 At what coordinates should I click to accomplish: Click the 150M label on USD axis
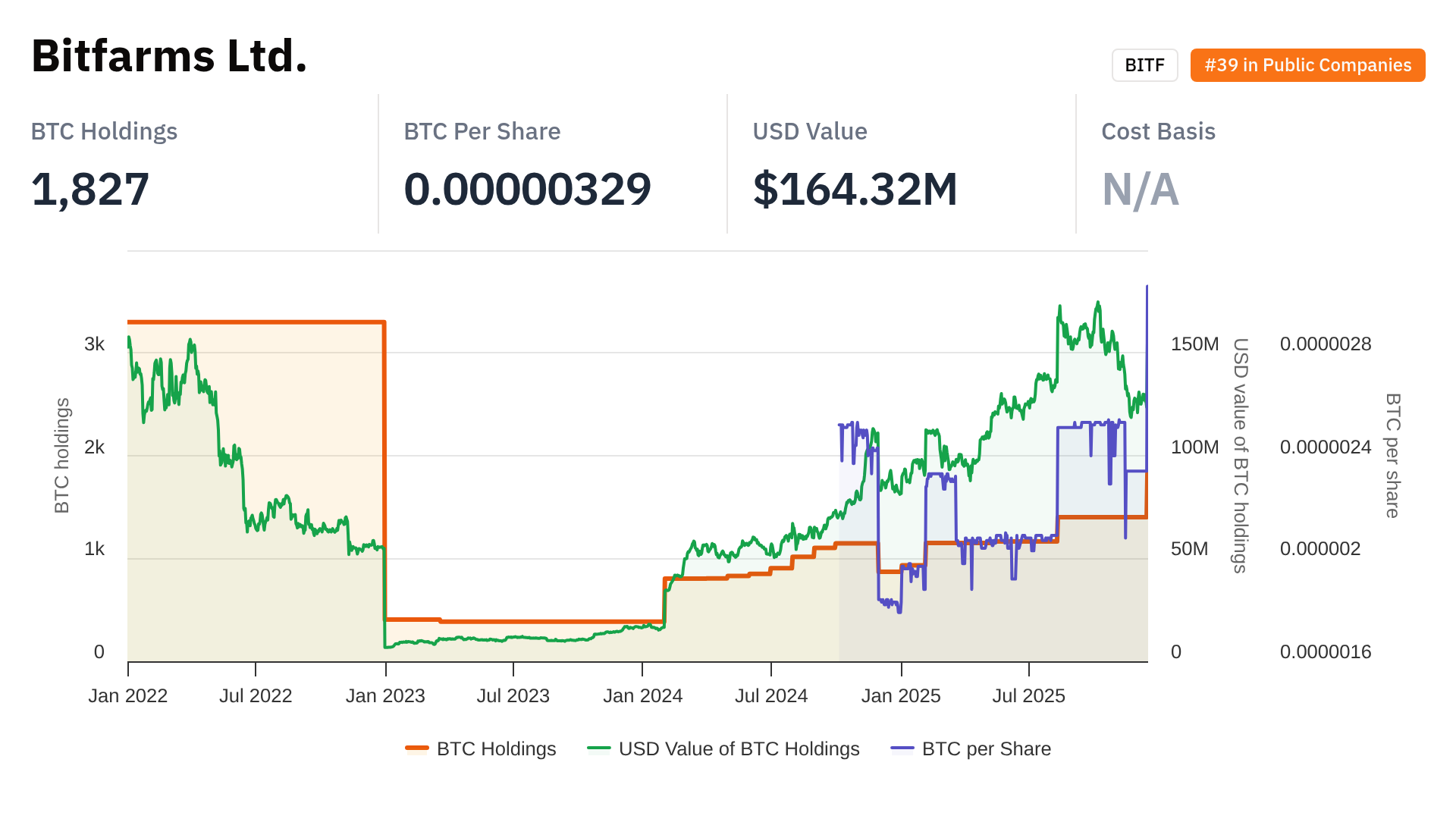click(1194, 344)
